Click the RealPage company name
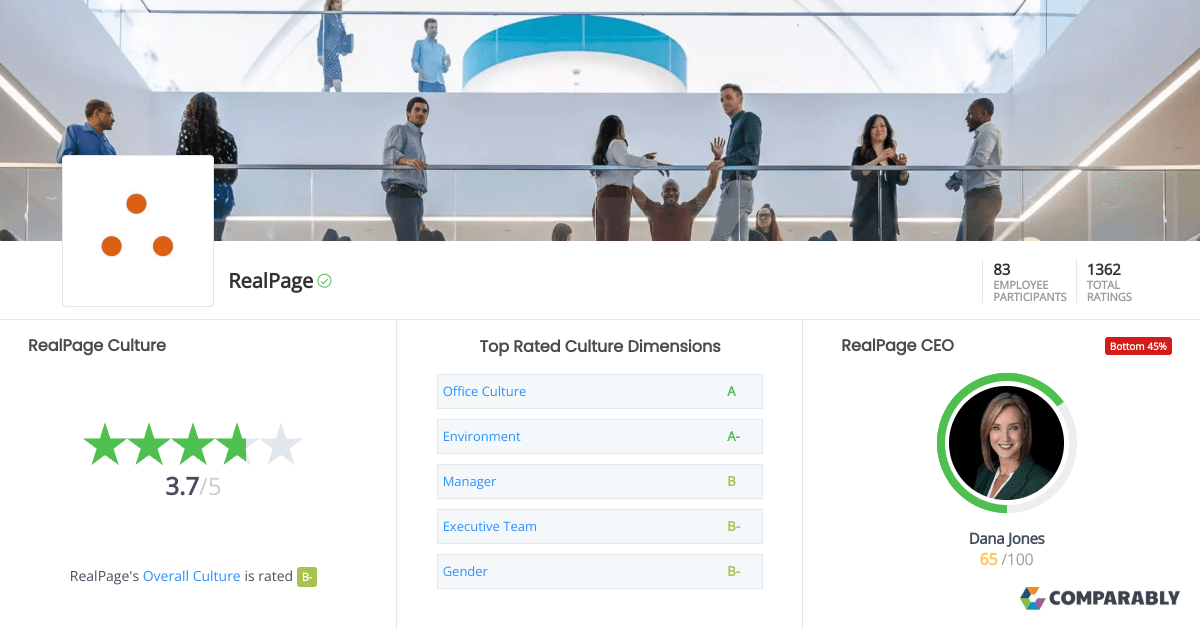The image size is (1200, 630). 271,281
